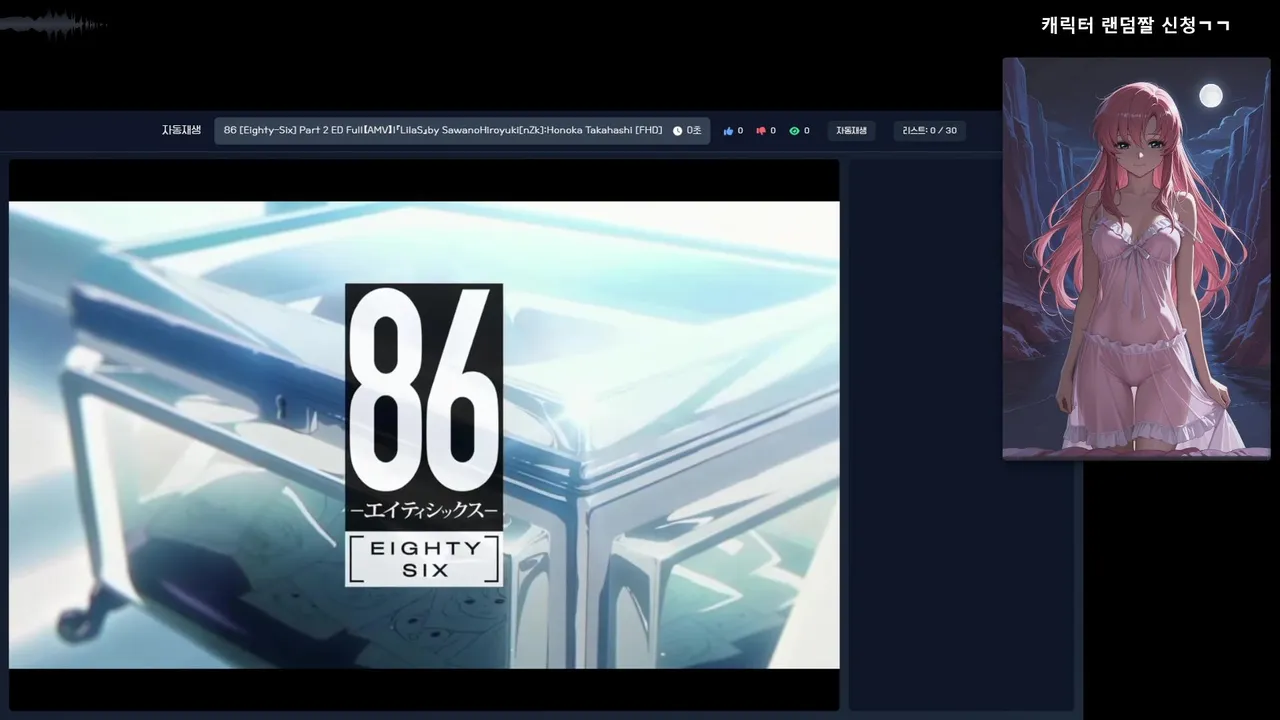Click the thumbs-down dislike icon

761,131
